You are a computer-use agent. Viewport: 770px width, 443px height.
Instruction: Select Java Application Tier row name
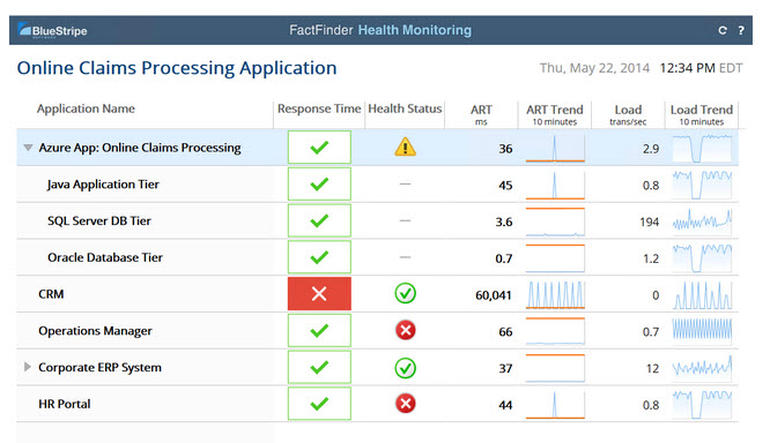[x=103, y=184]
